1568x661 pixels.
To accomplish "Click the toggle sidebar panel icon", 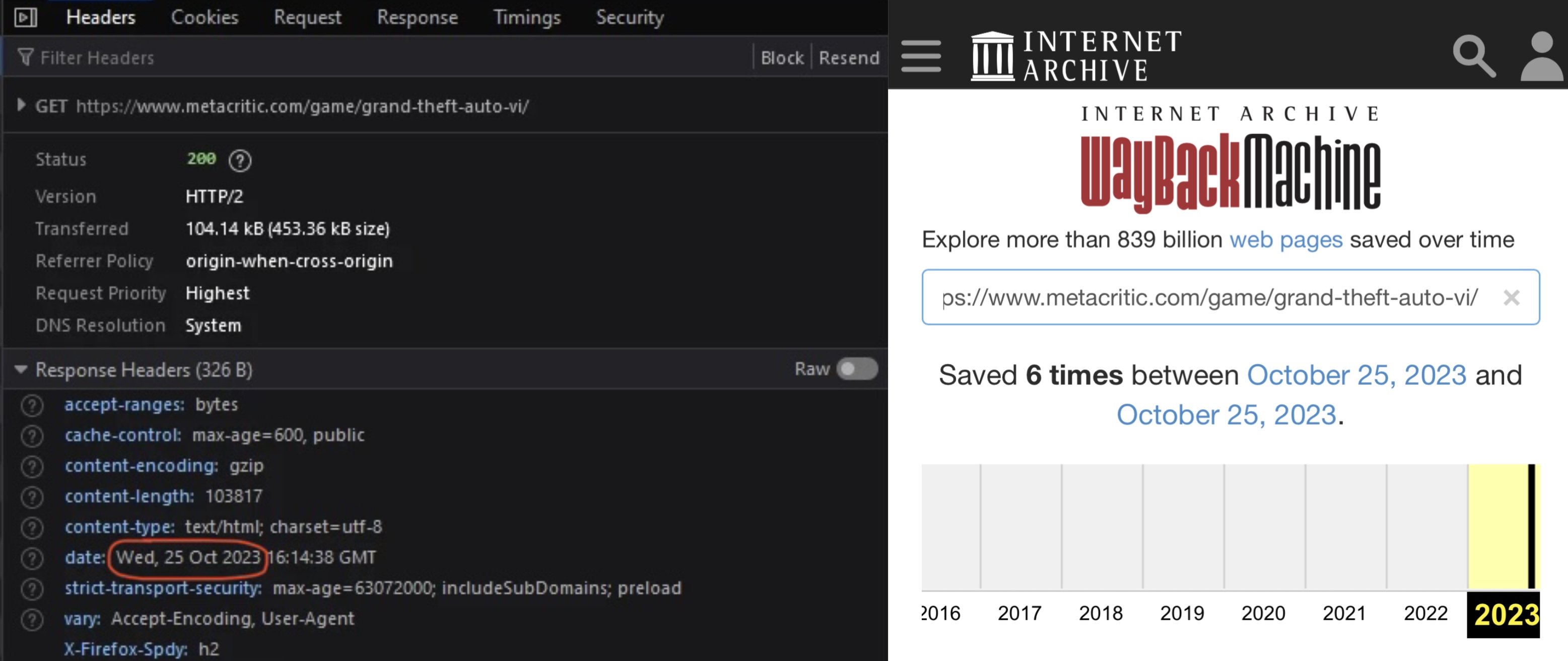I will point(26,17).
